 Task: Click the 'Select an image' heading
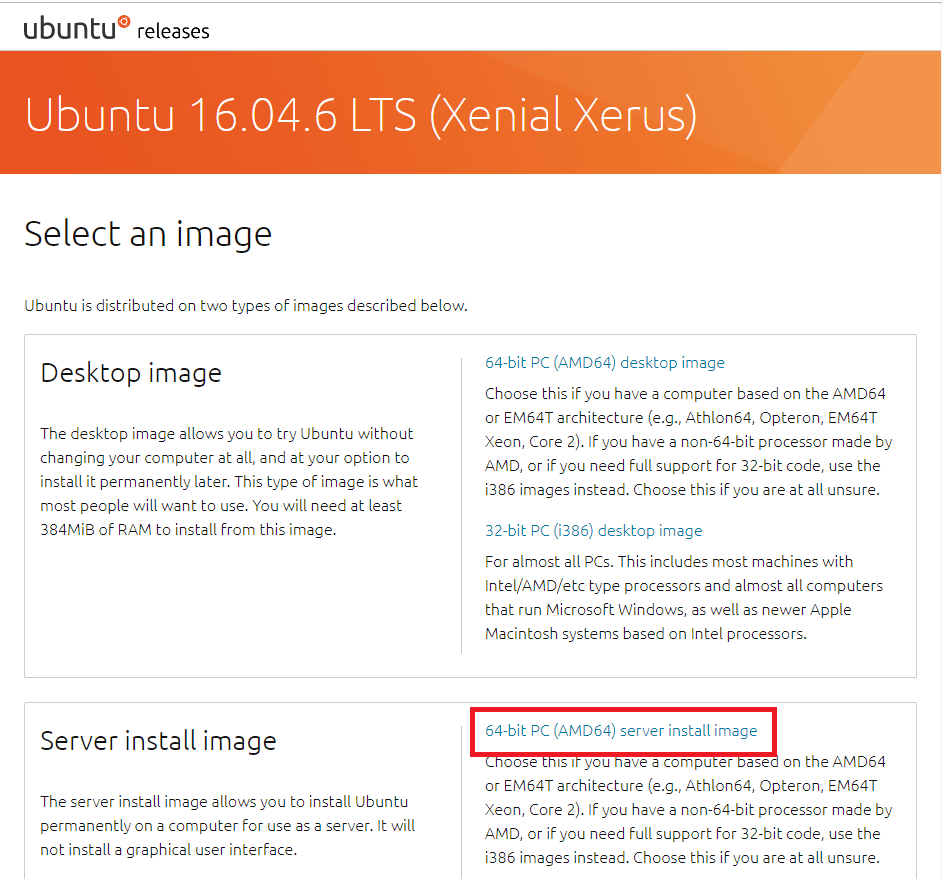(x=148, y=234)
